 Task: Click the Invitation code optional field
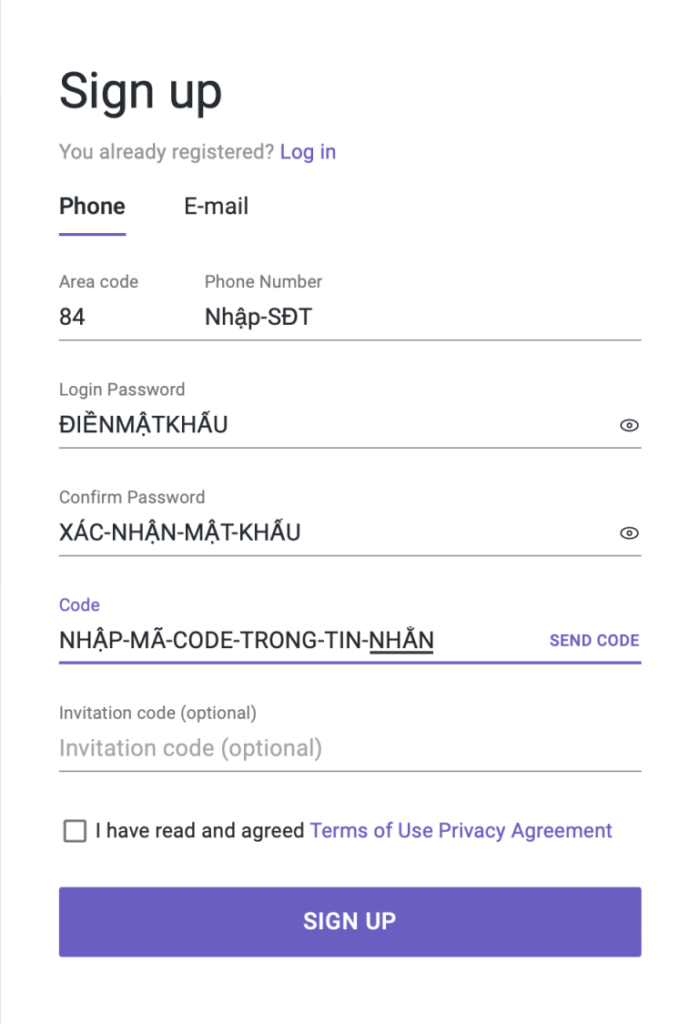tap(350, 748)
